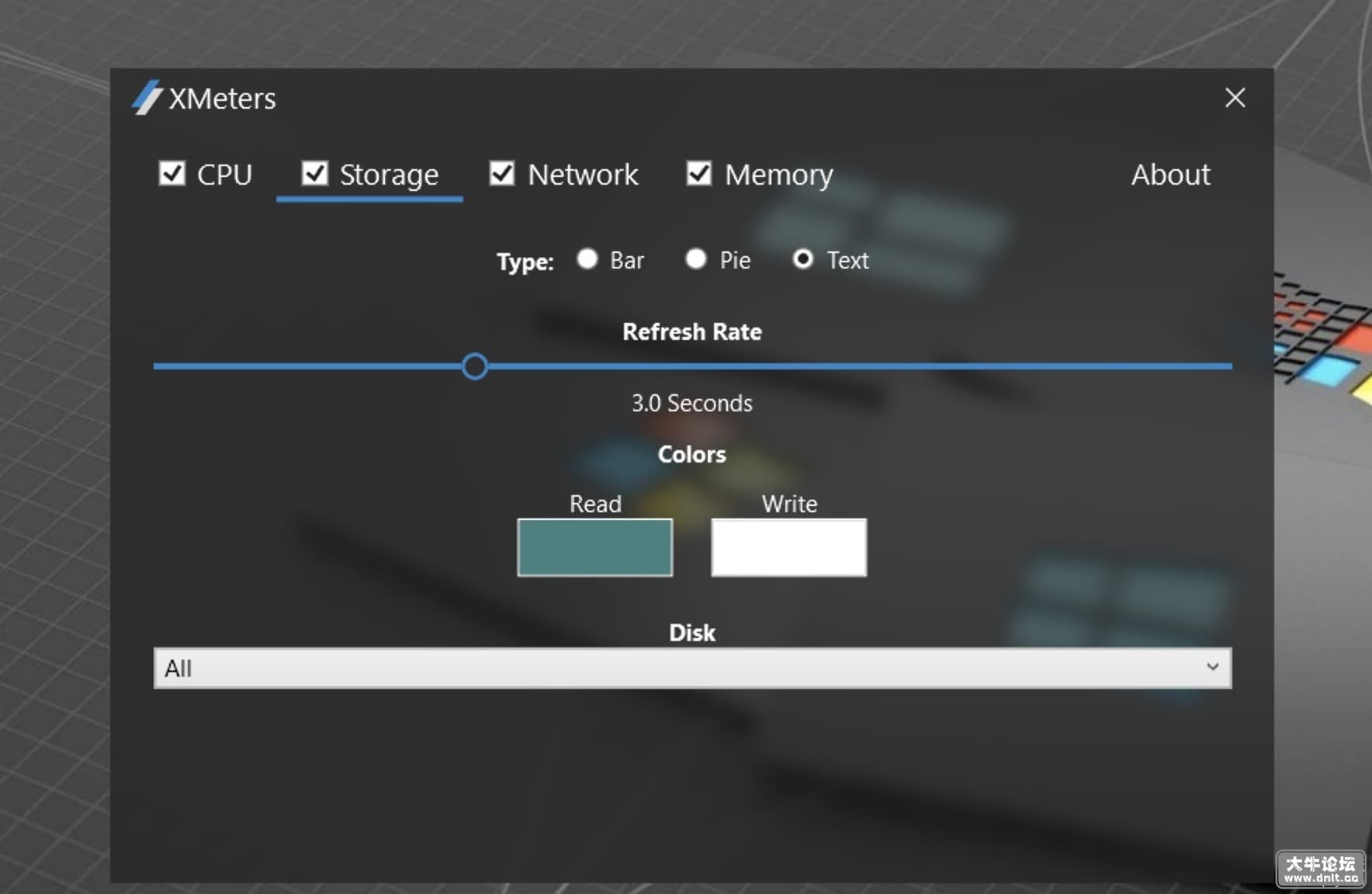This screenshot has height=894, width=1372.
Task: Turn off the Memory meter checkbox
Action: pos(699,173)
